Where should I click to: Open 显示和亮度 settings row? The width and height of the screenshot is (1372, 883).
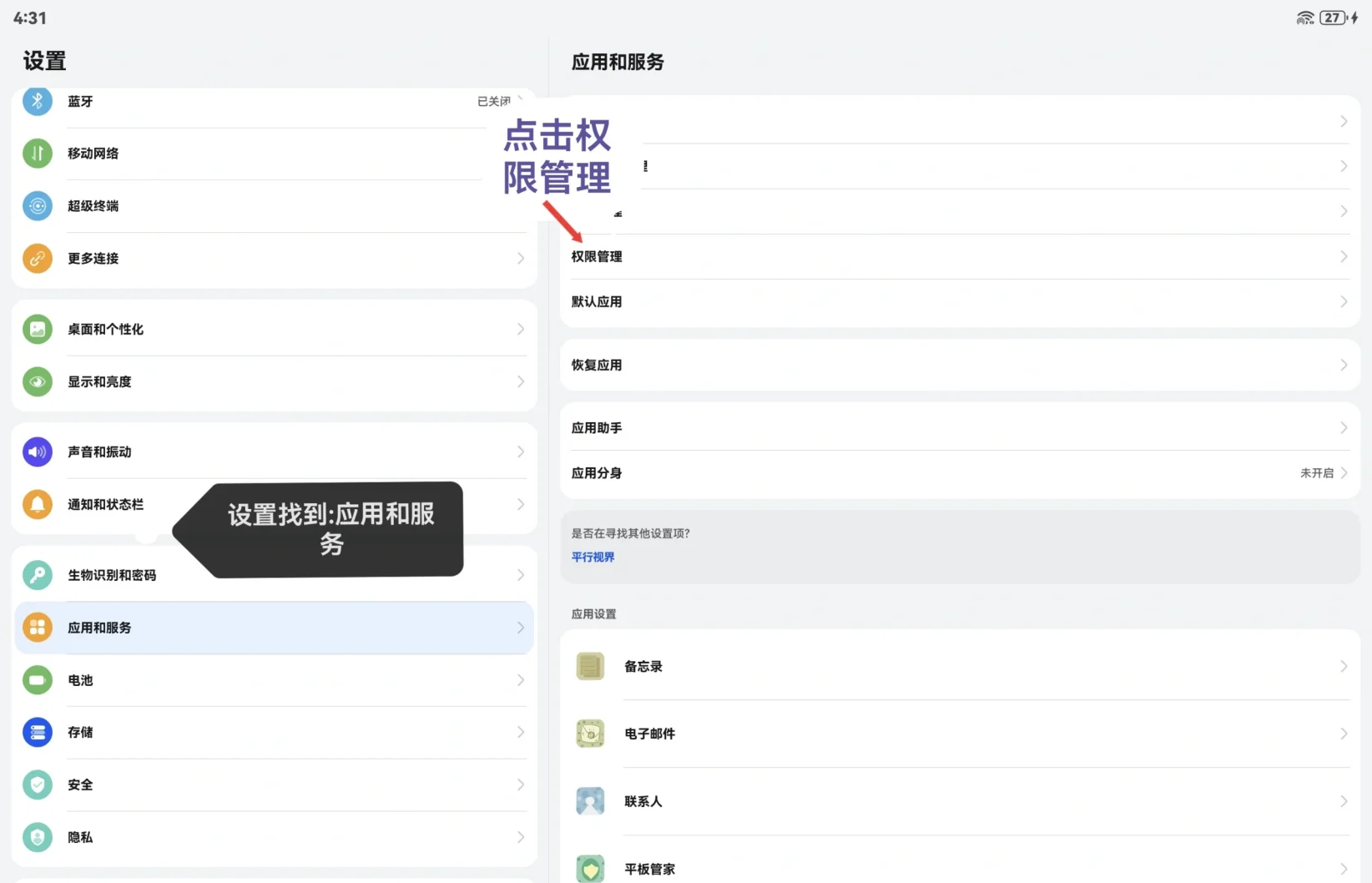[274, 382]
